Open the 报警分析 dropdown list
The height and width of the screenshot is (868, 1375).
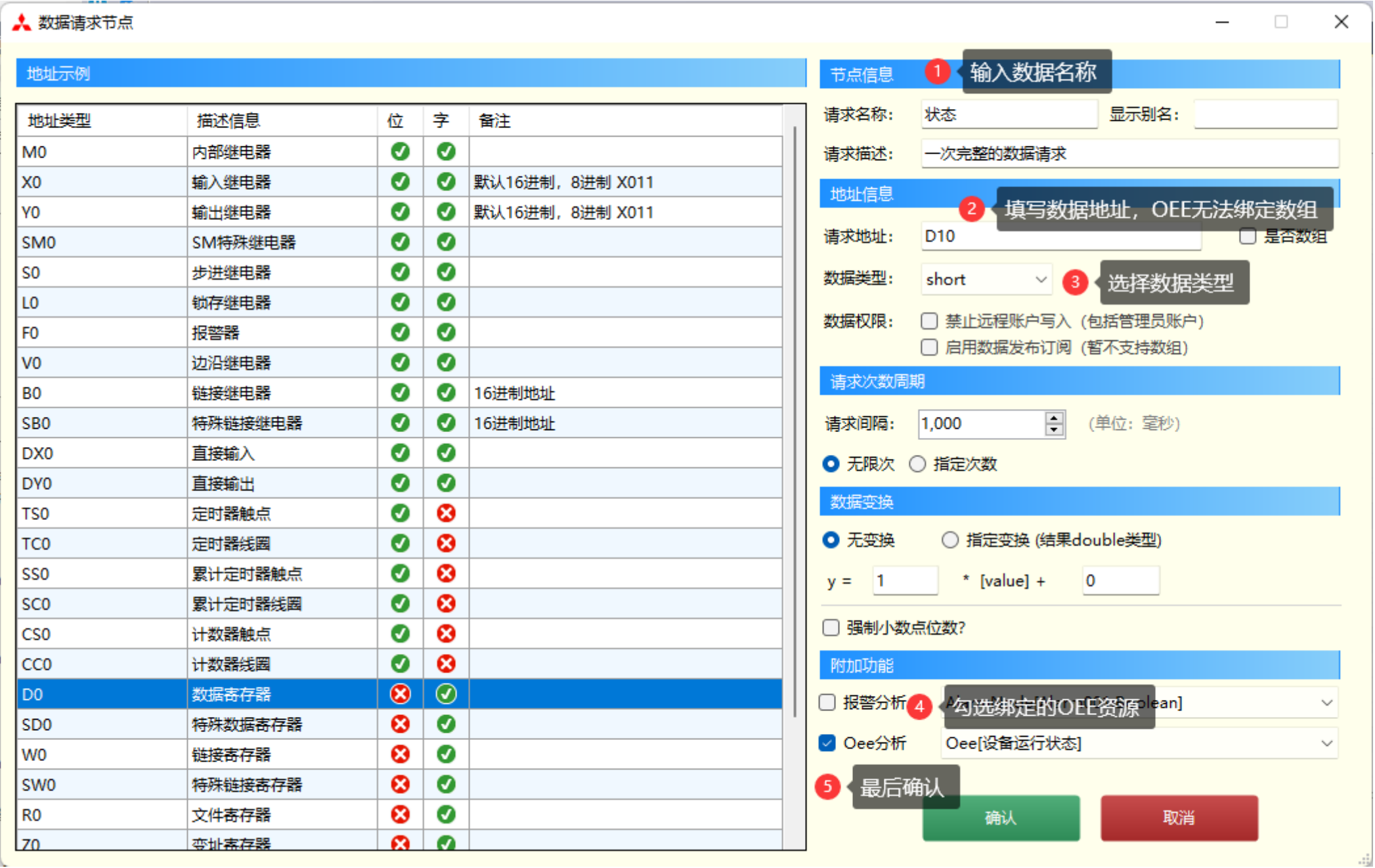(1326, 703)
